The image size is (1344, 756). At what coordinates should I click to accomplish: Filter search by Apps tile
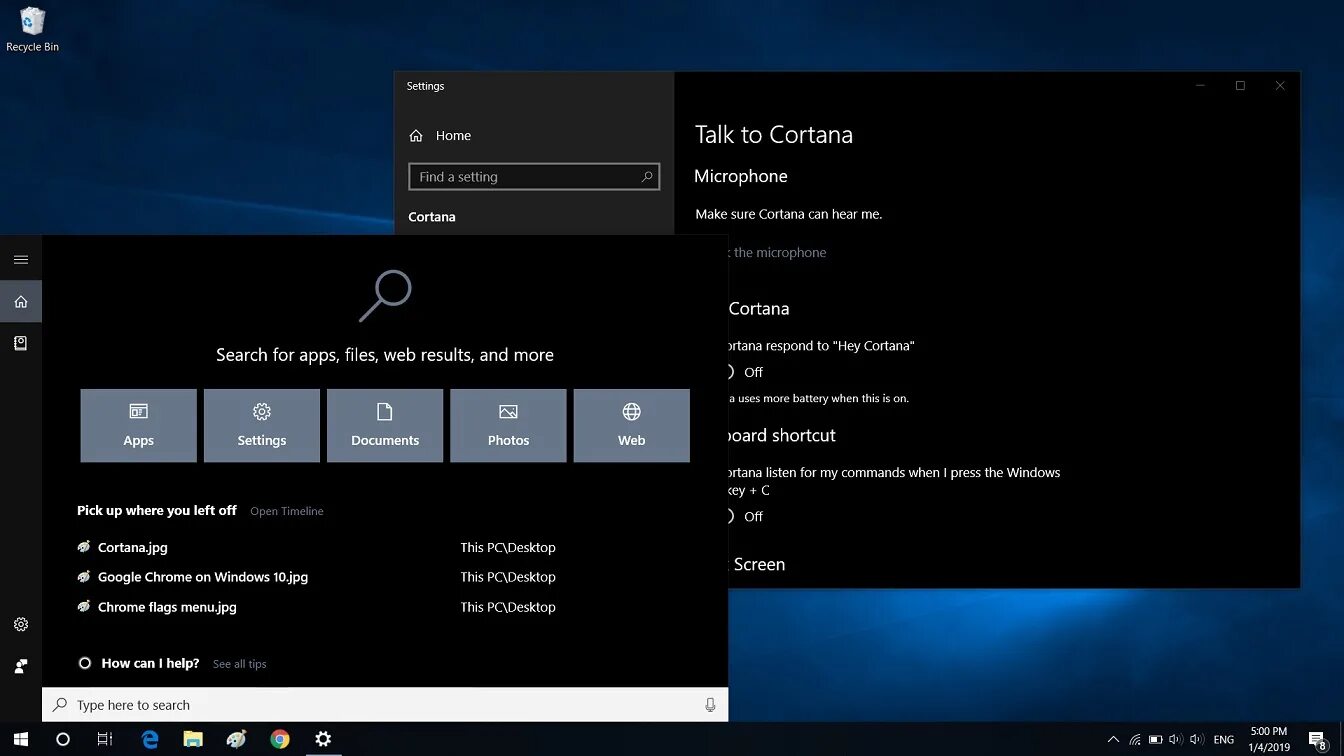click(x=138, y=425)
